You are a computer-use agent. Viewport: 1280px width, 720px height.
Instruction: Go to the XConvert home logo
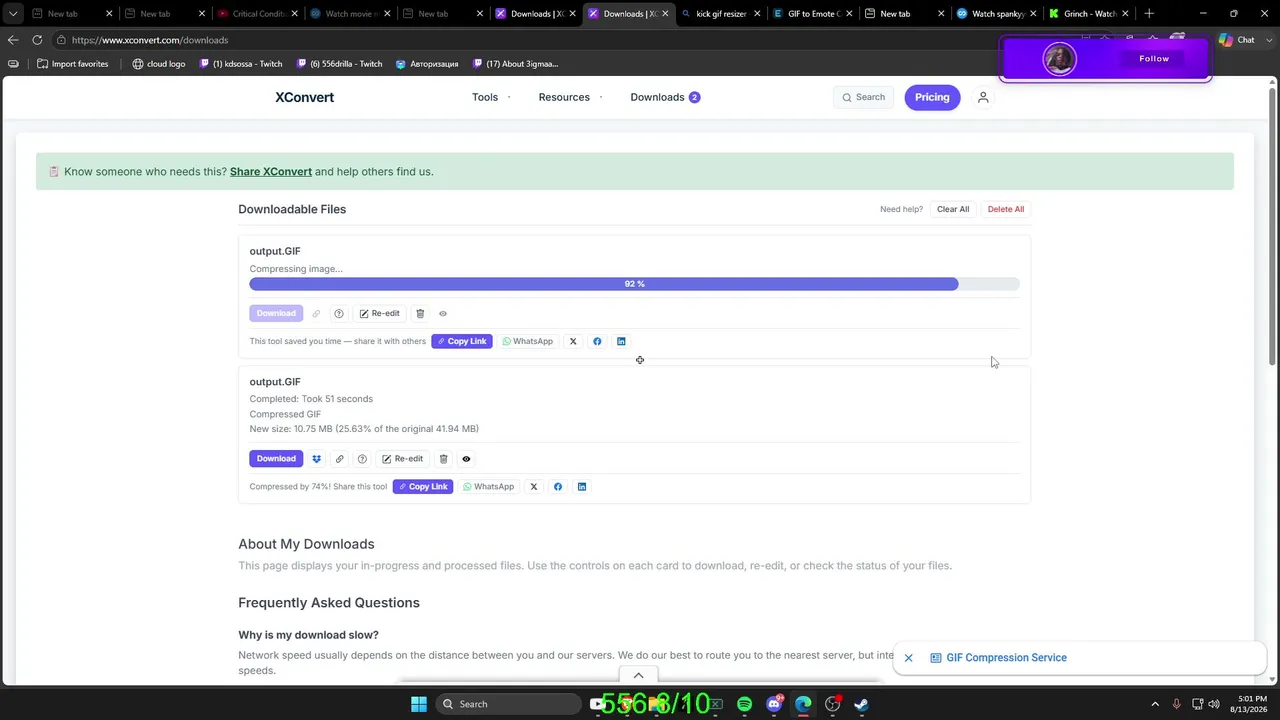point(305,97)
